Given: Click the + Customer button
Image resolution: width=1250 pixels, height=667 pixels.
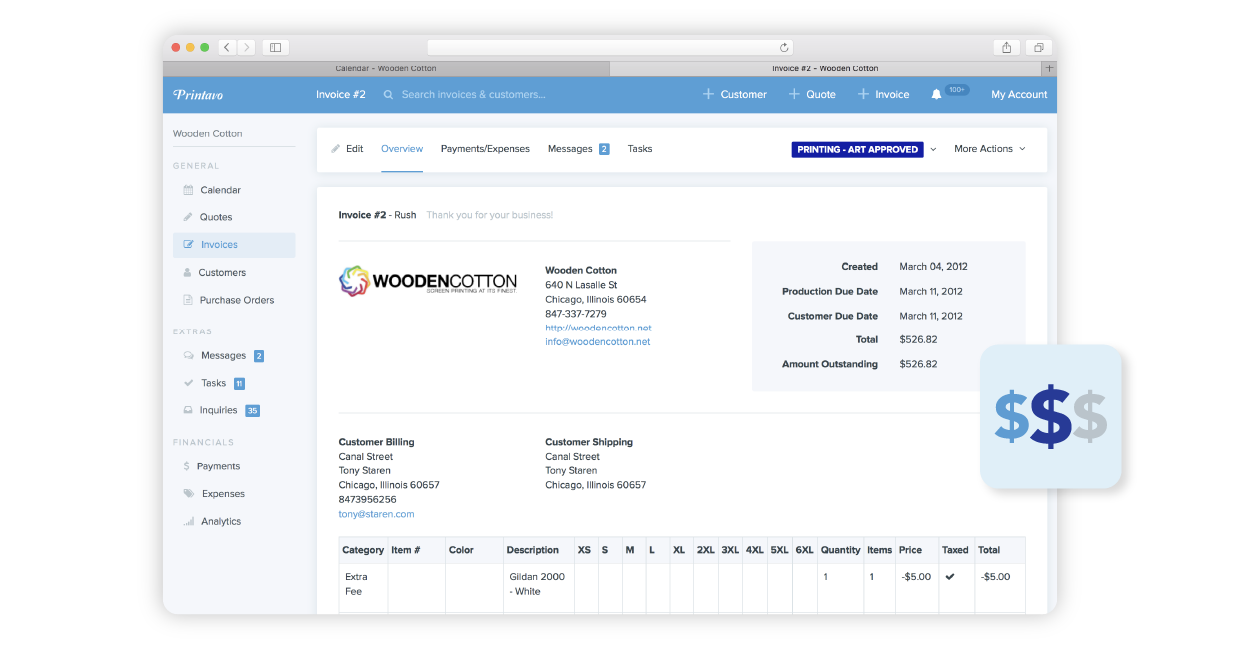Looking at the screenshot, I should tap(735, 94).
